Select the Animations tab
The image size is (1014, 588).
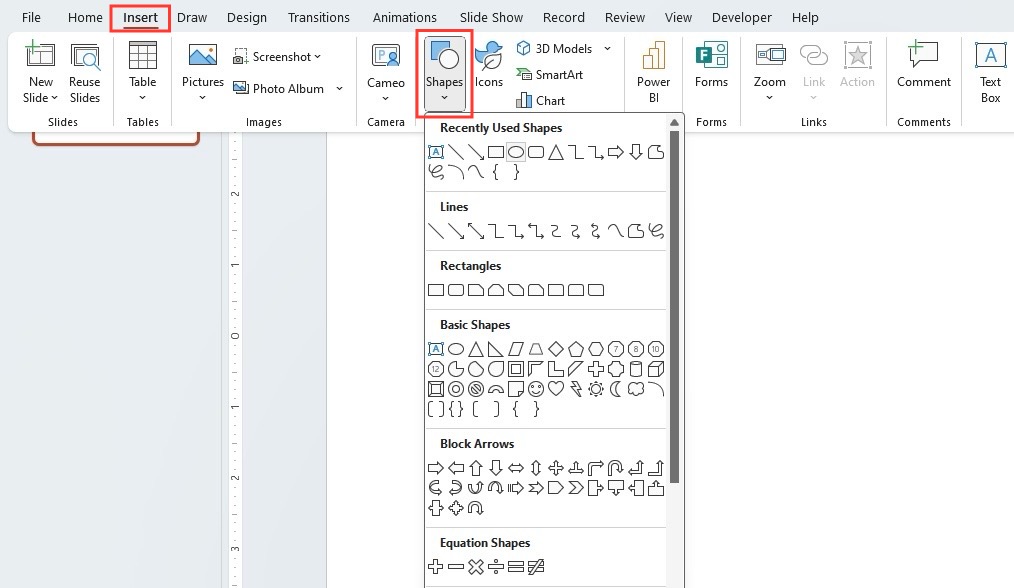coord(404,17)
